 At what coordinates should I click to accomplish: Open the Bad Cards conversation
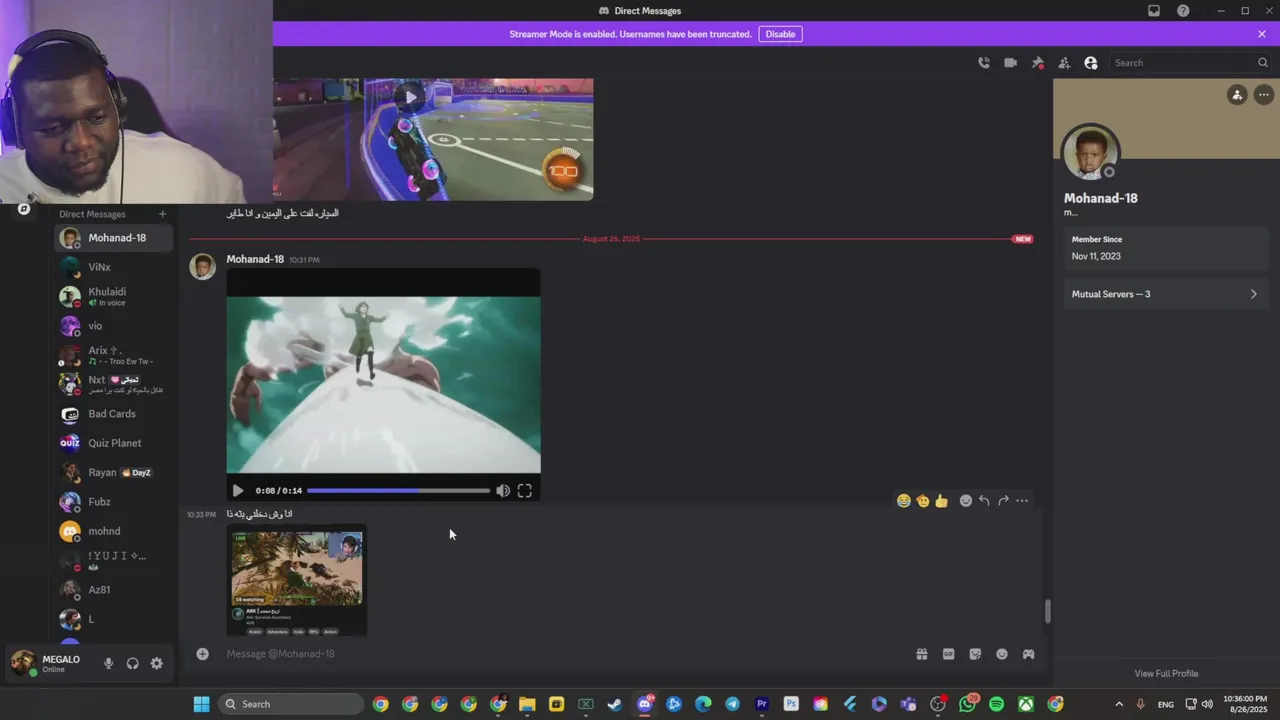[x=114, y=414]
